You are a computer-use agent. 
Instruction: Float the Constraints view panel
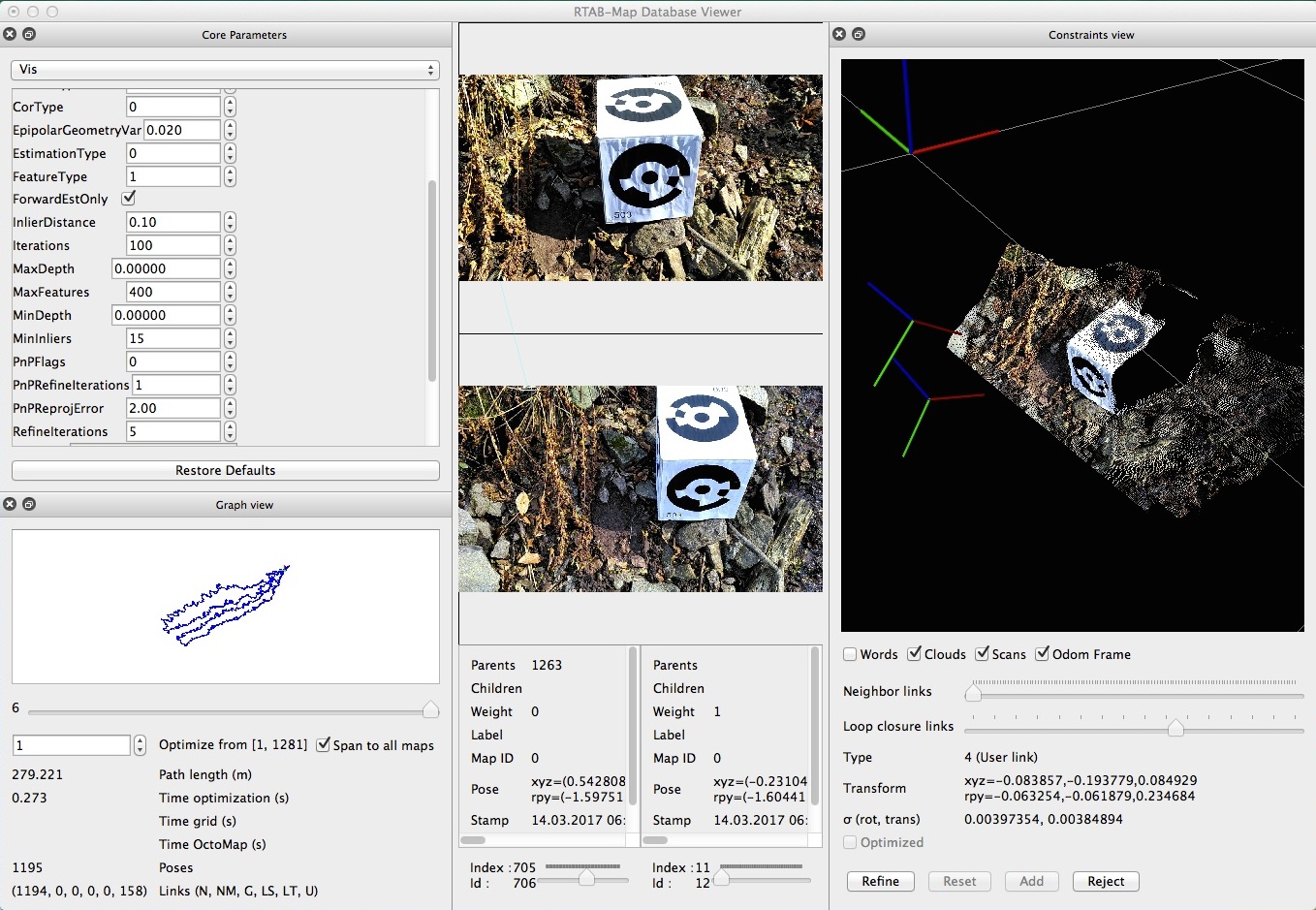click(x=859, y=34)
